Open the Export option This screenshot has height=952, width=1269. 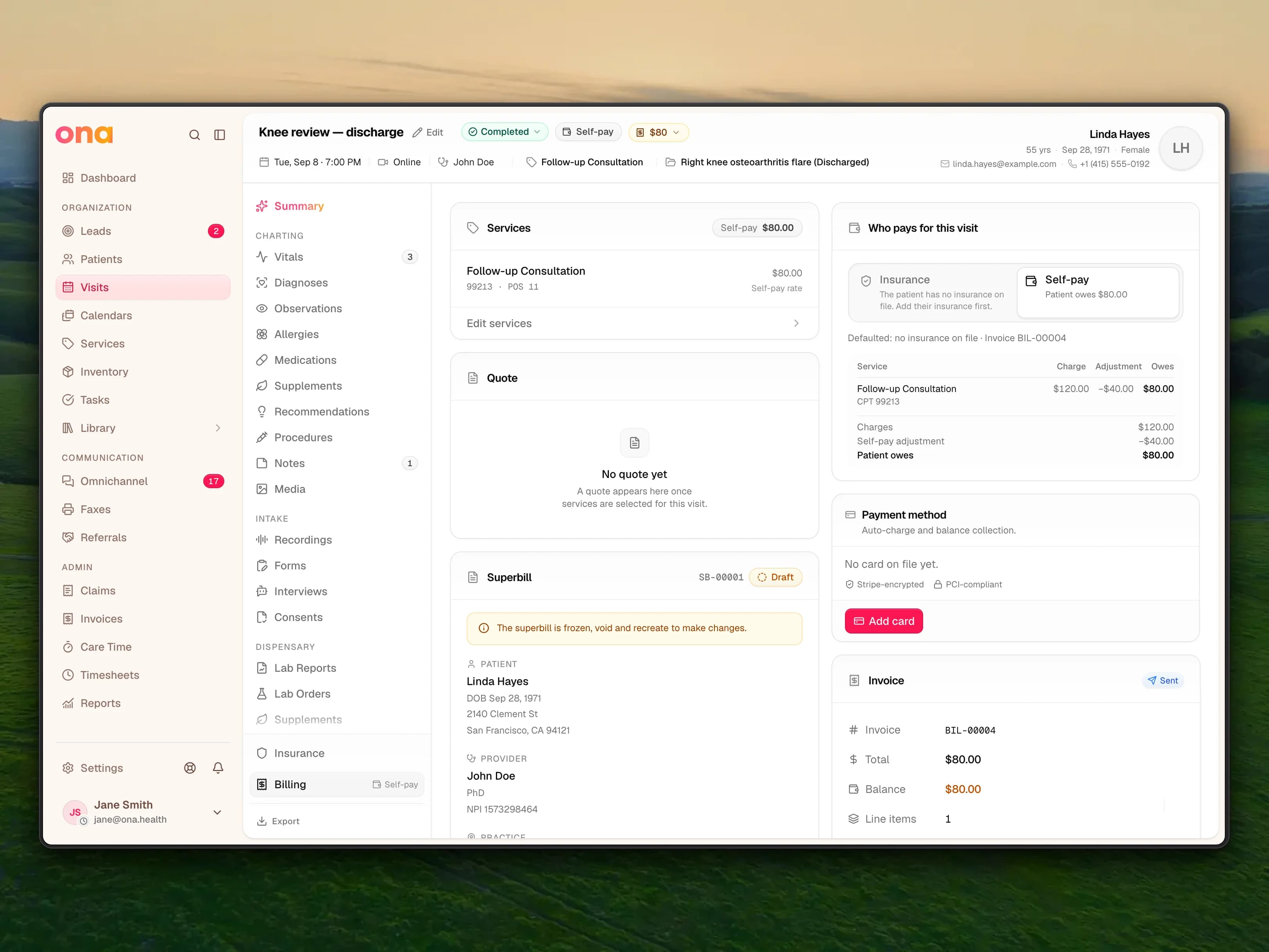(278, 821)
